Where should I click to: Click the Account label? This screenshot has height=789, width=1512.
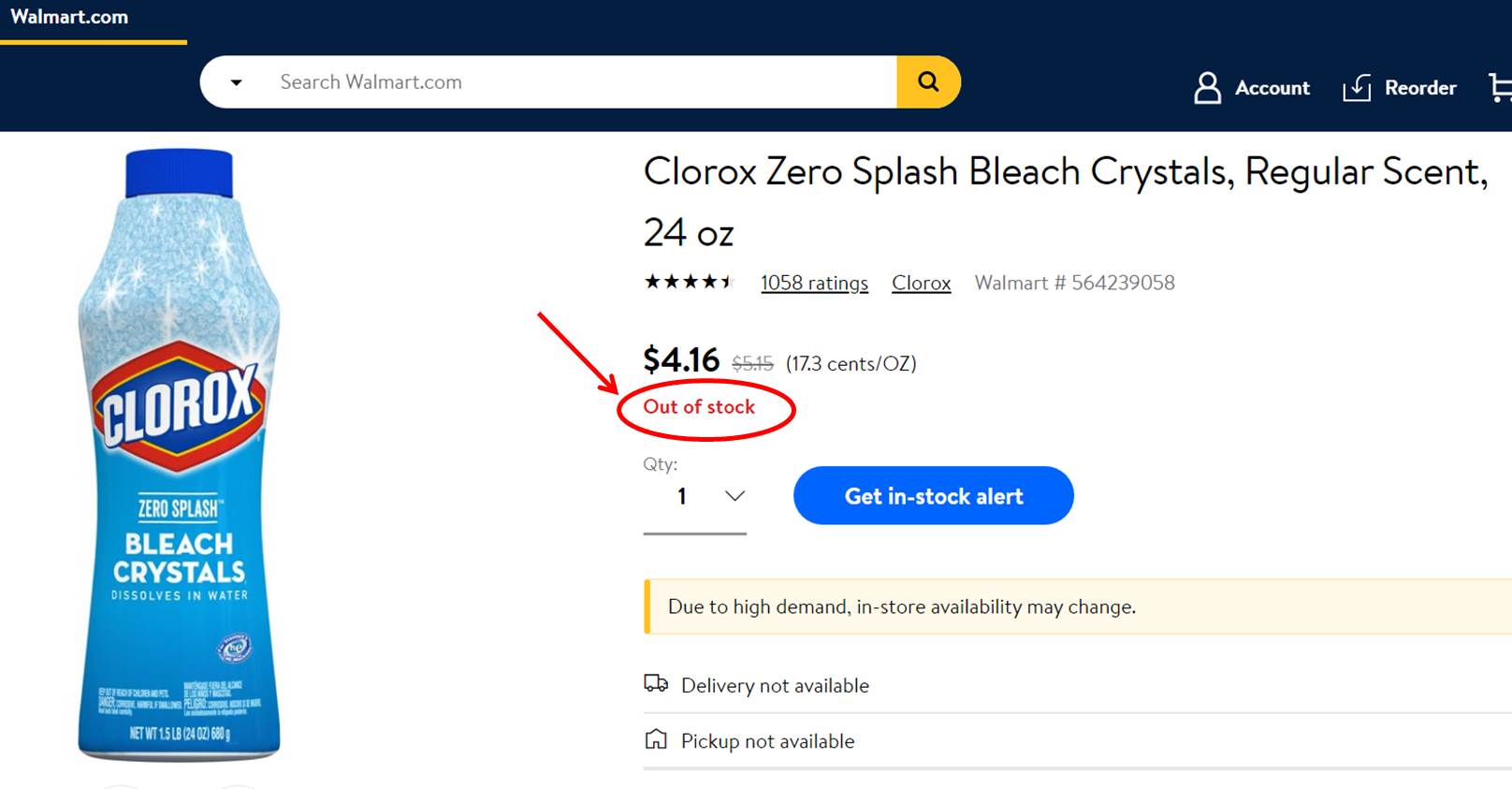coord(1272,88)
